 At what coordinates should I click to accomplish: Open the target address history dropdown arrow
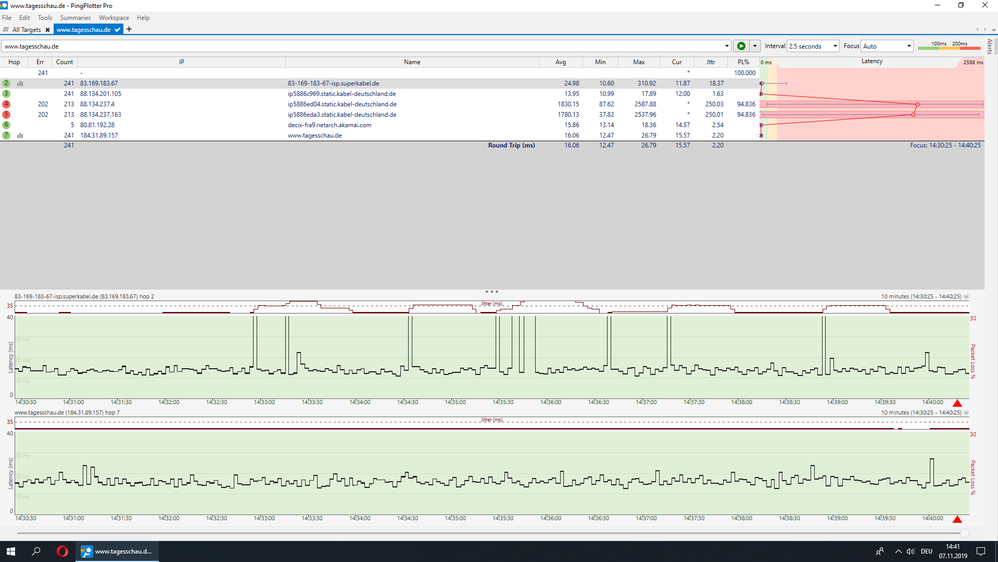coord(727,46)
